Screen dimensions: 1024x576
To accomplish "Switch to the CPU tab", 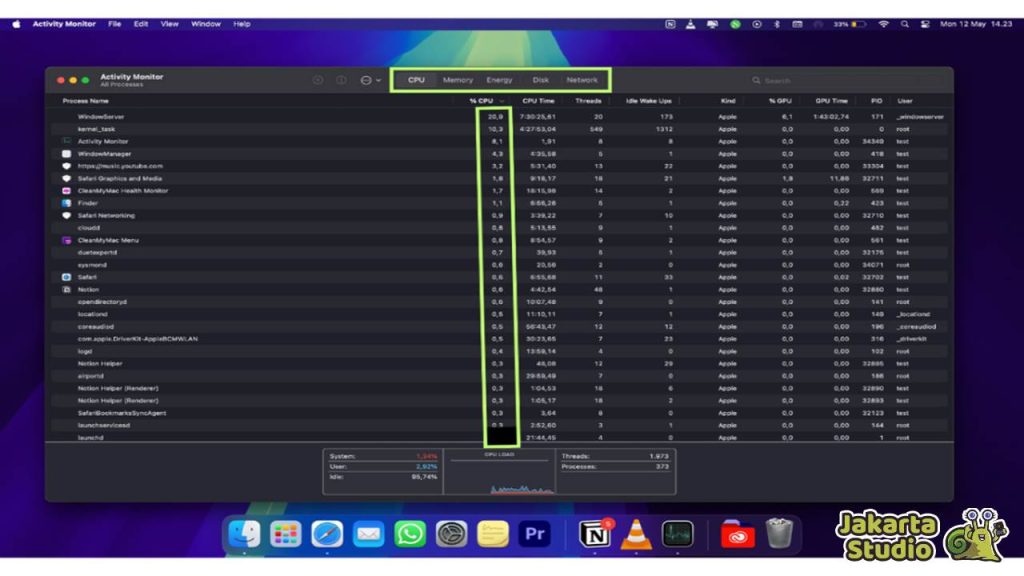I will (x=416, y=80).
